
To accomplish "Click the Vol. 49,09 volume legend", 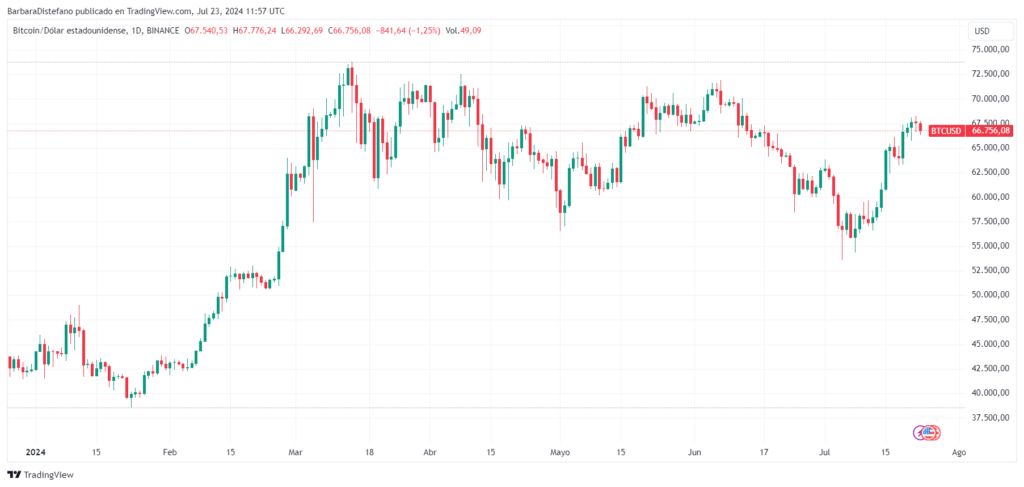I will 463,31.
